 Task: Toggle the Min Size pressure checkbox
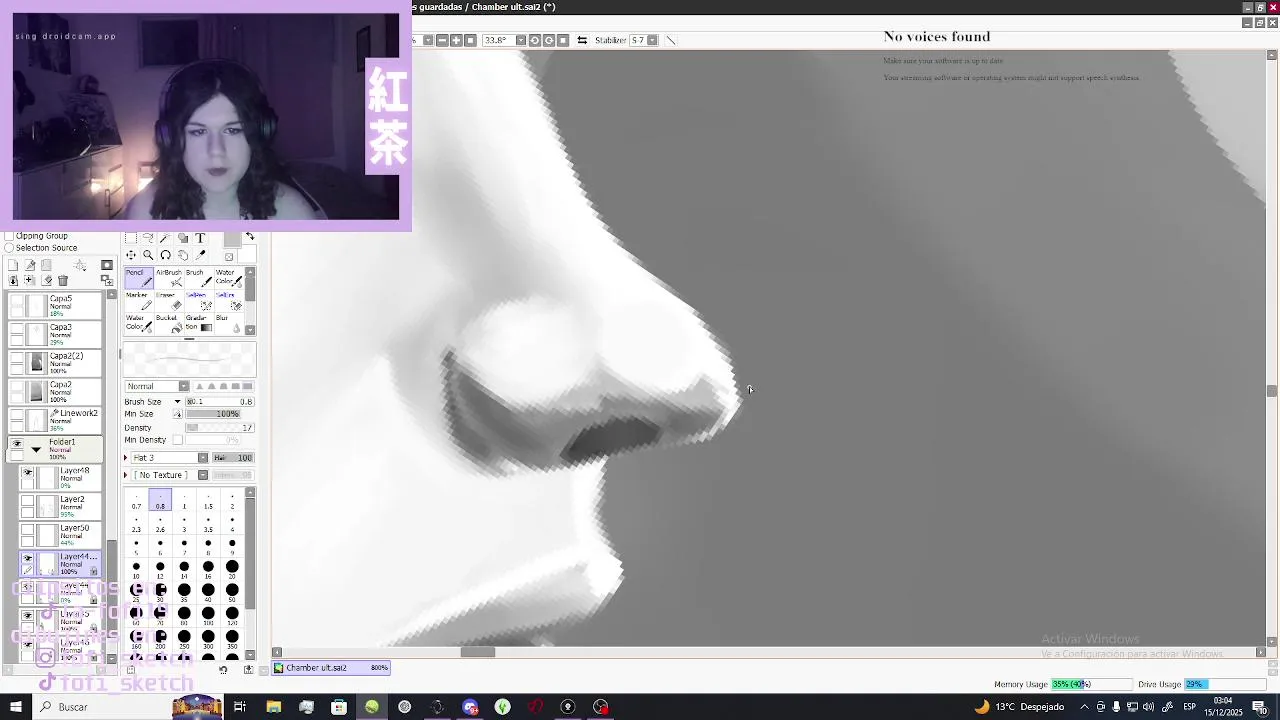(178, 414)
